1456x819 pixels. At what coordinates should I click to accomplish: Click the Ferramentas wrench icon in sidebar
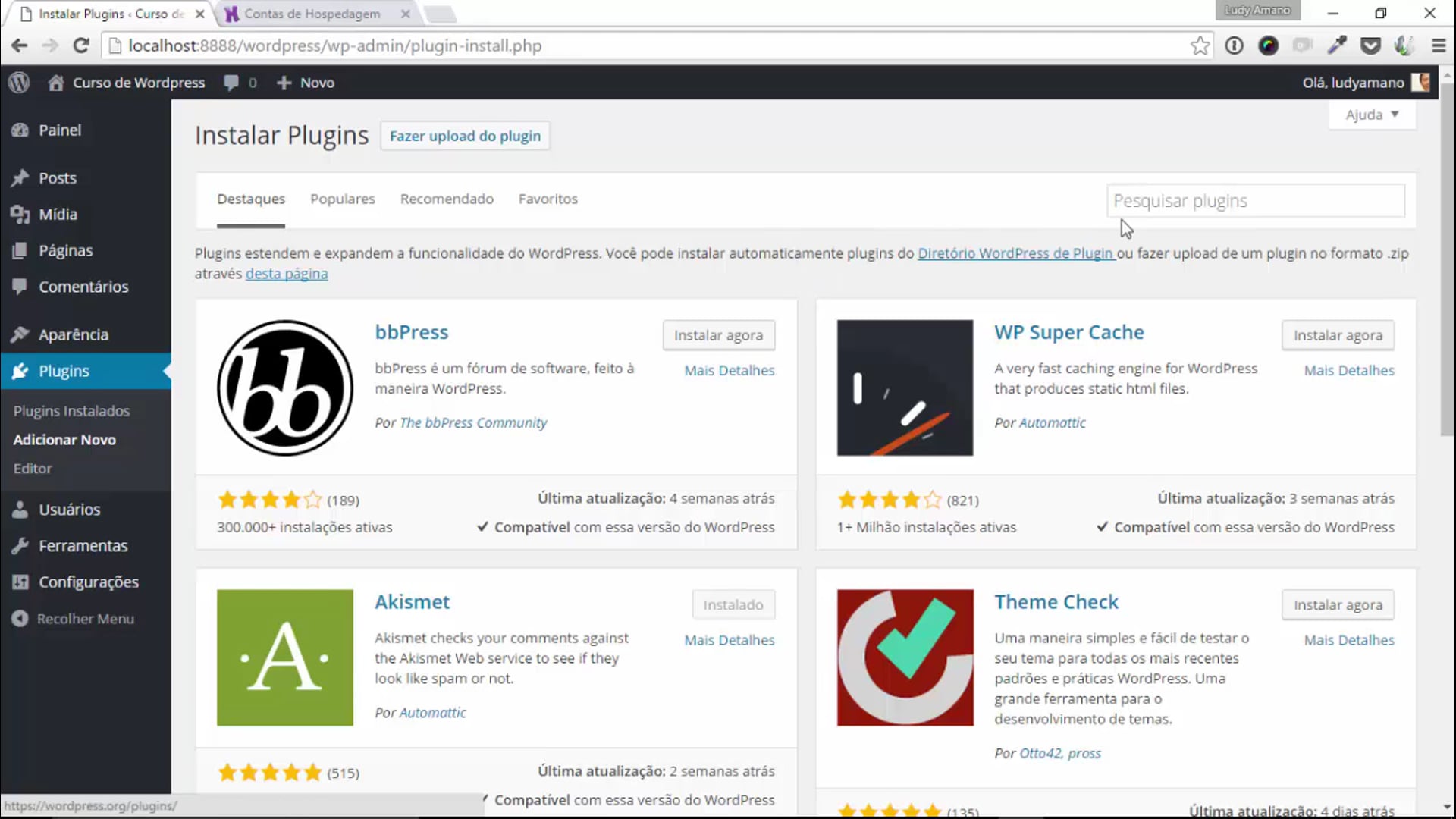click(x=20, y=546)
